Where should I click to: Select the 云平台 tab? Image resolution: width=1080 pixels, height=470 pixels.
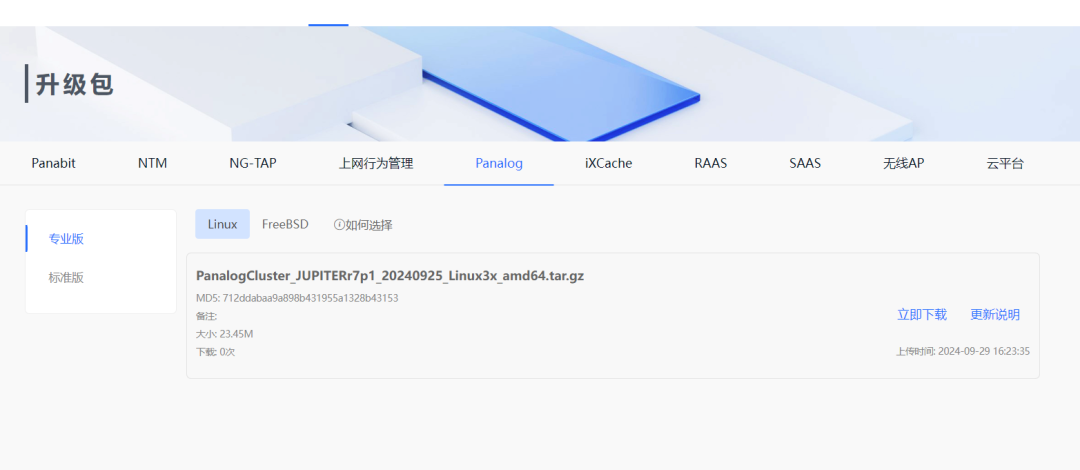click(x=1005, y=163)
